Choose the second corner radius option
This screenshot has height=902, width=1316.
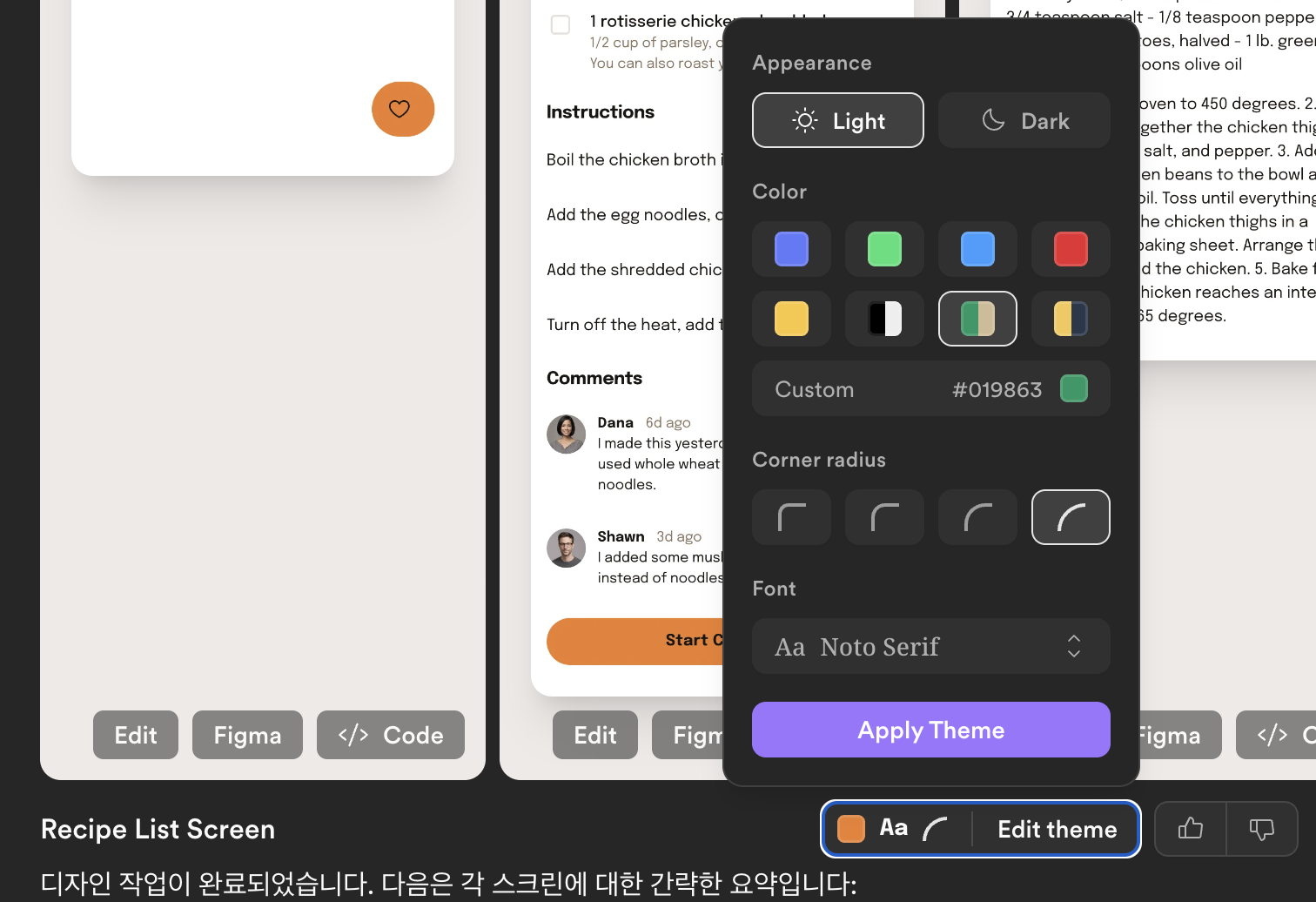point(884,517)
